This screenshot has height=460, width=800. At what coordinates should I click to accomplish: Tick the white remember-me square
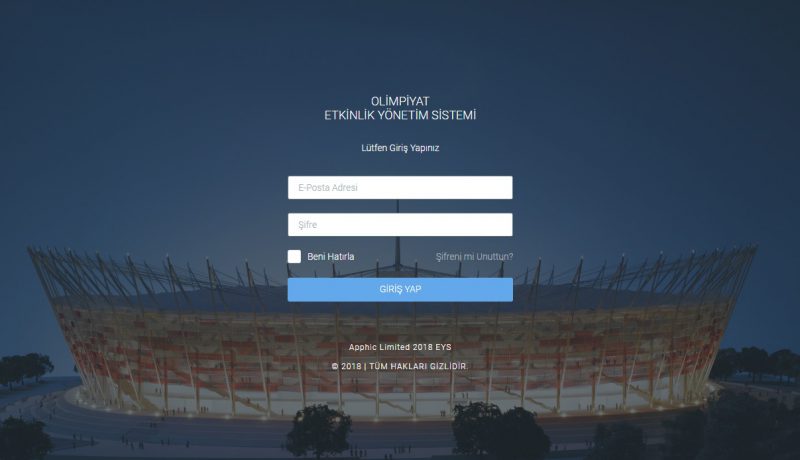294,257
